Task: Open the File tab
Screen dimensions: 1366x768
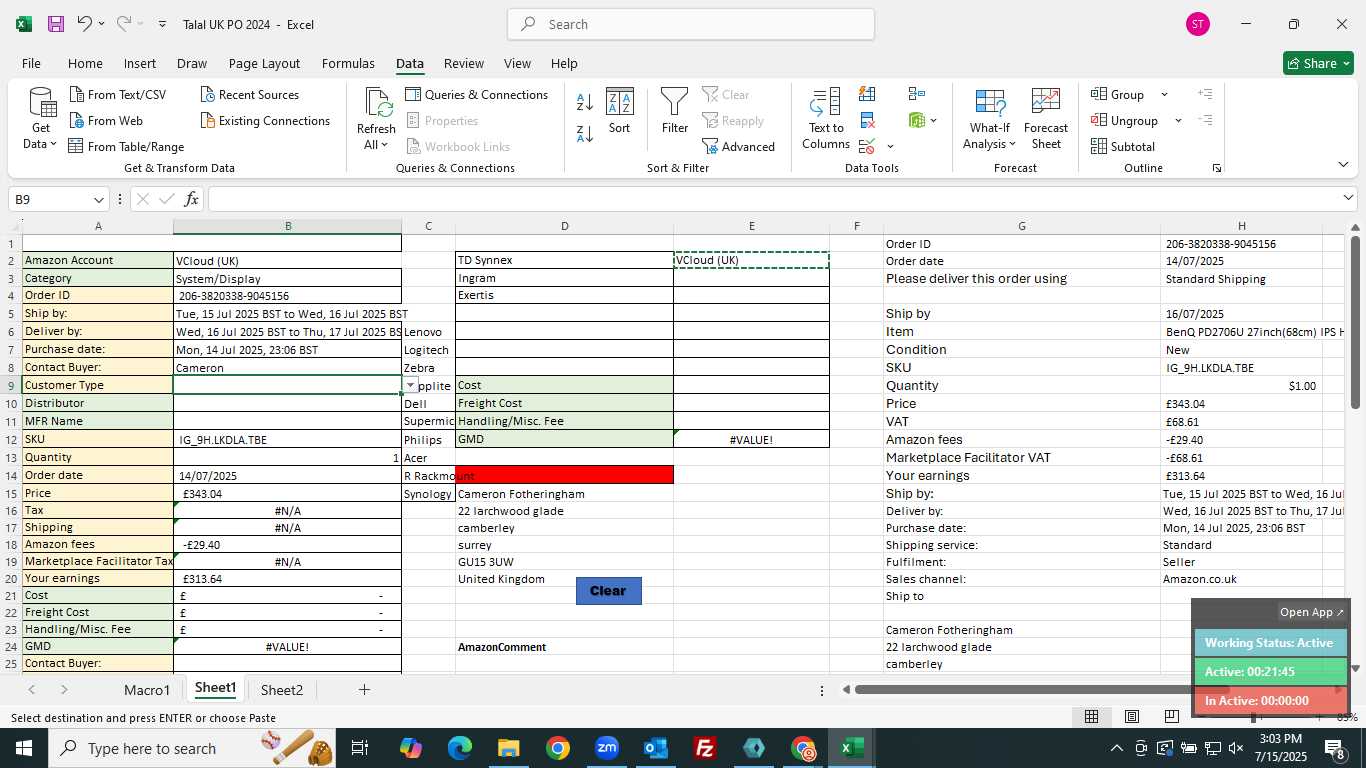Action: click(x=31, y=63)
